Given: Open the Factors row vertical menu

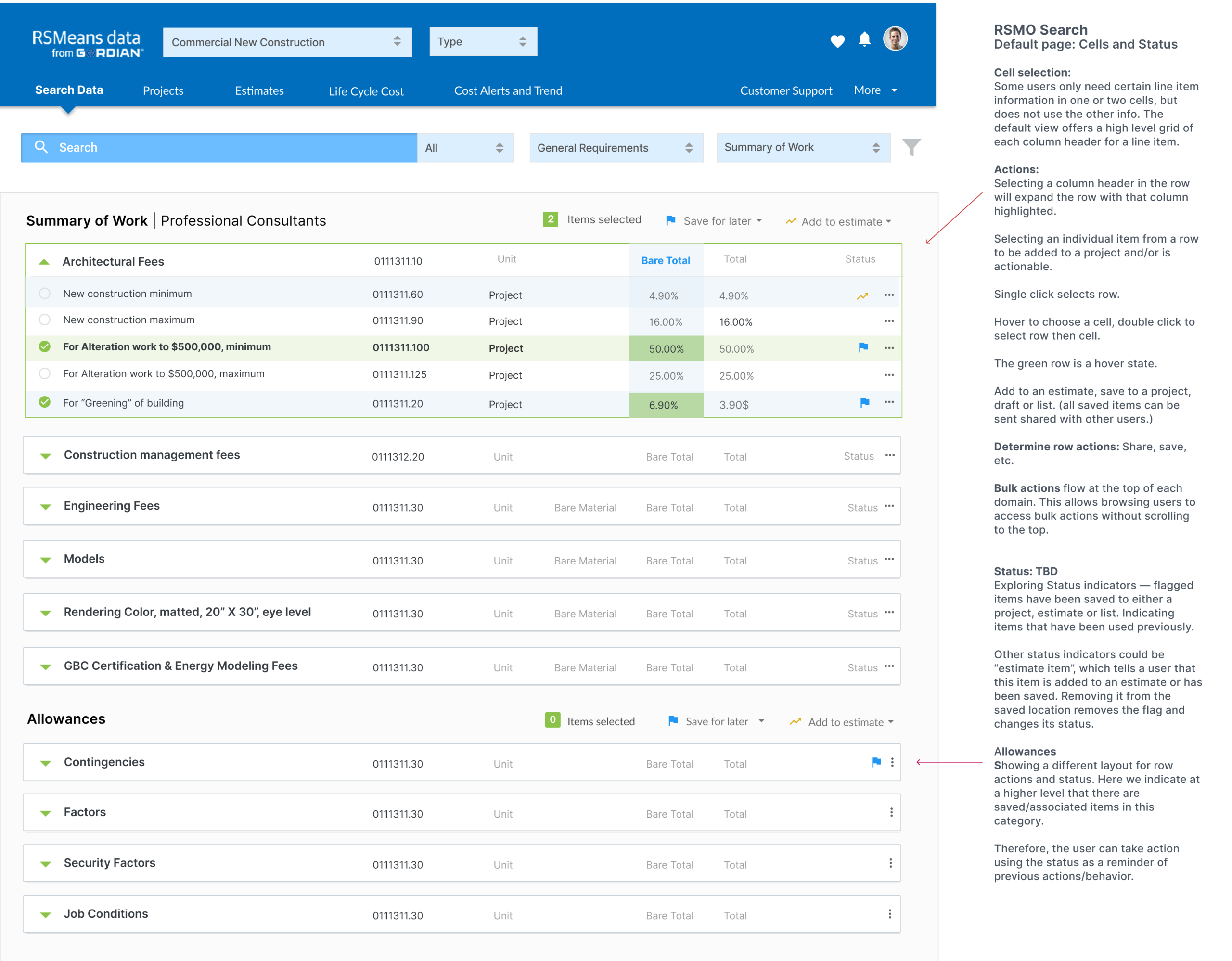Looking at the screenshot, I should pyautogui.click(x=891, y=813).
